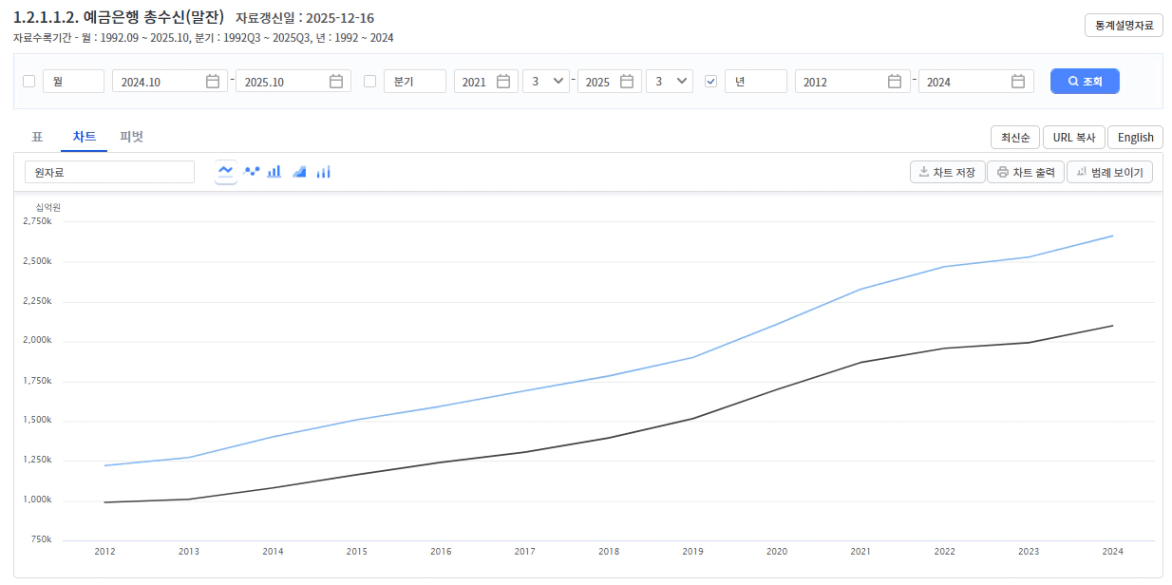Viewport: 1172px width, 585px height.
Task: Uncheck the 년 (yearly) checkbox
Action: click(x=711, y=82)
